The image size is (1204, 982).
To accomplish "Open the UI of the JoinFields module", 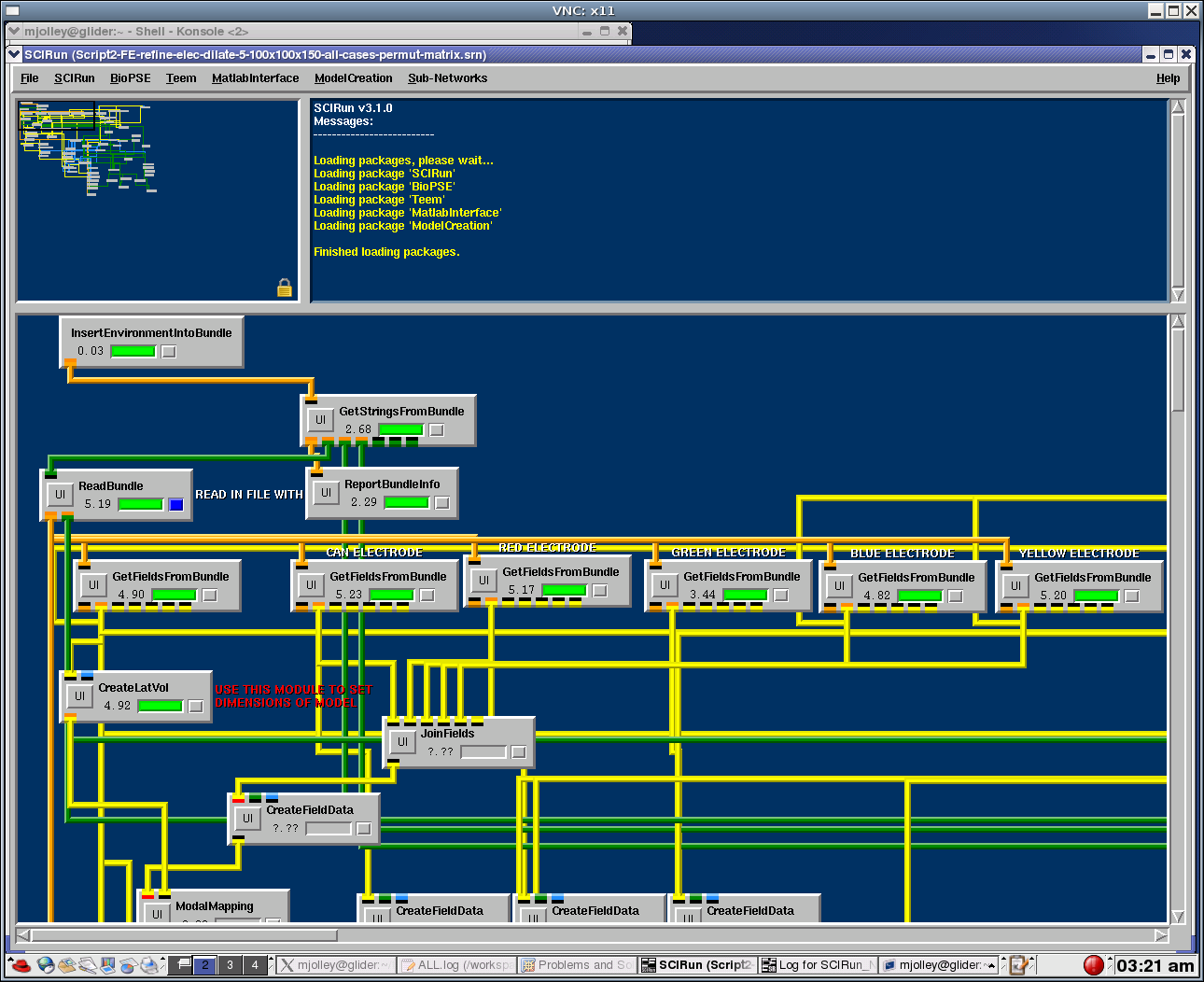I will [x=402, y=742].
